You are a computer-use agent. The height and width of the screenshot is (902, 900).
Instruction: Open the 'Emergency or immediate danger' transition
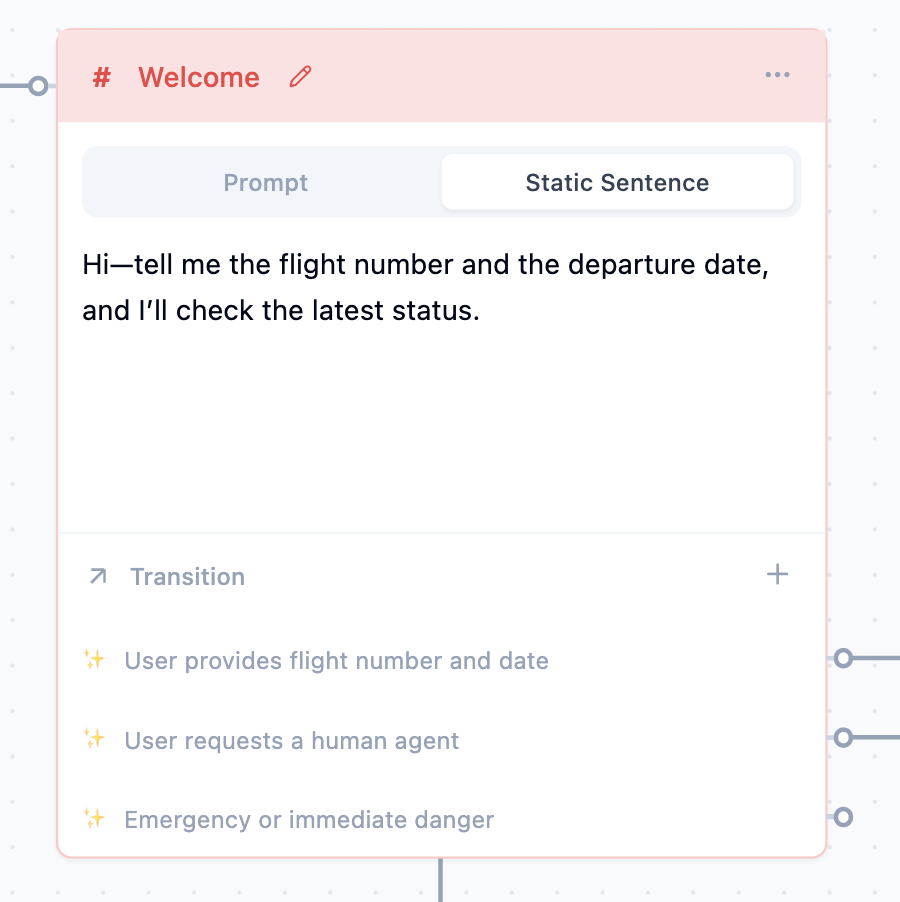[x=309, y=819]
